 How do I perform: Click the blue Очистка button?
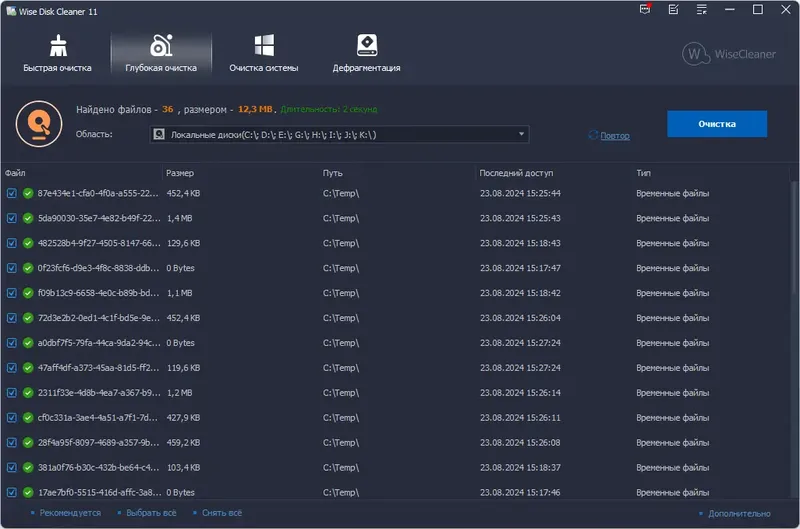pyautogui.click(x=717, y=124)
